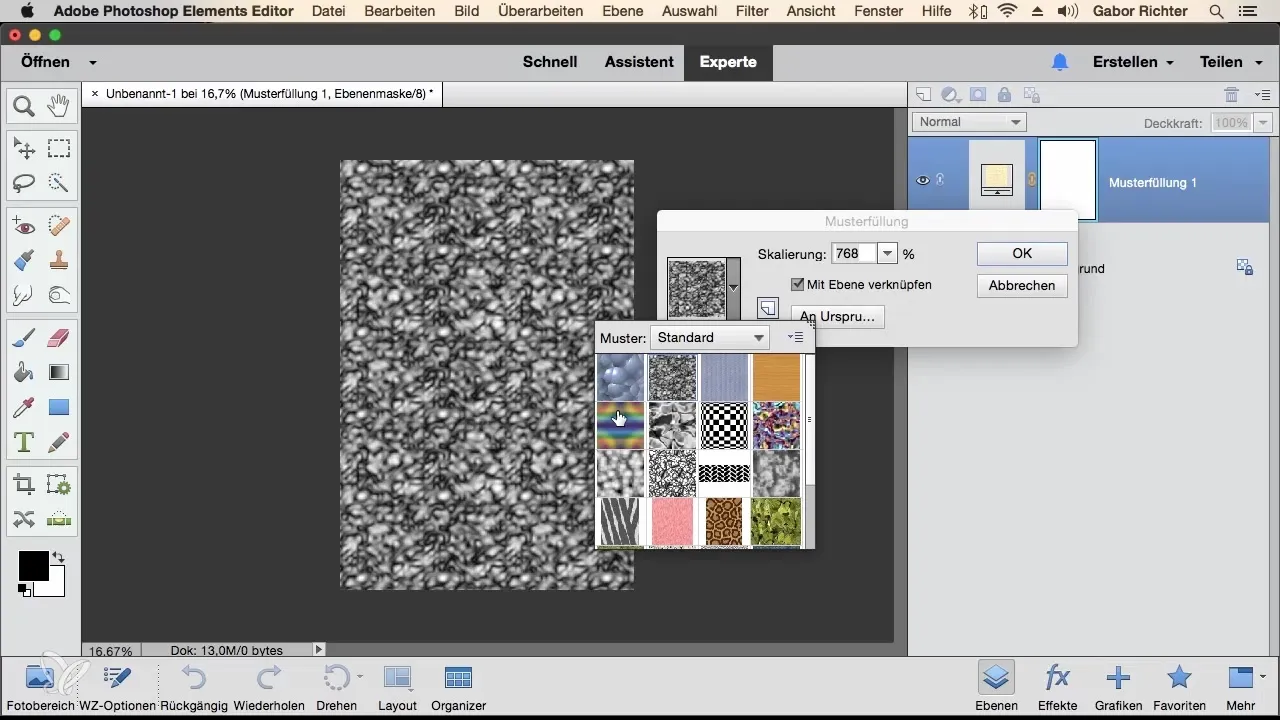Screen dimensions: 1280x720
Task: Select the Crop tool
Action: (24, 485)
